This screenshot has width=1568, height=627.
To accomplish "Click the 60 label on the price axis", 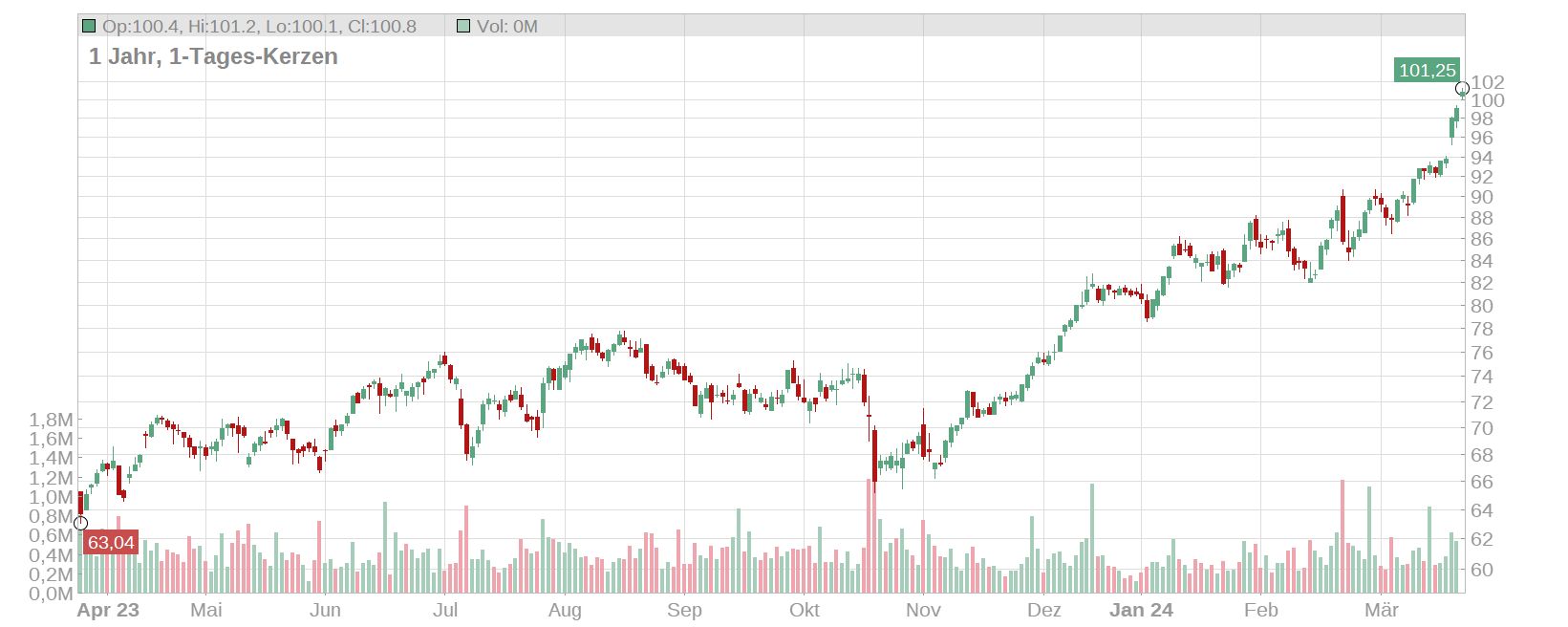I will [1481, 570].
